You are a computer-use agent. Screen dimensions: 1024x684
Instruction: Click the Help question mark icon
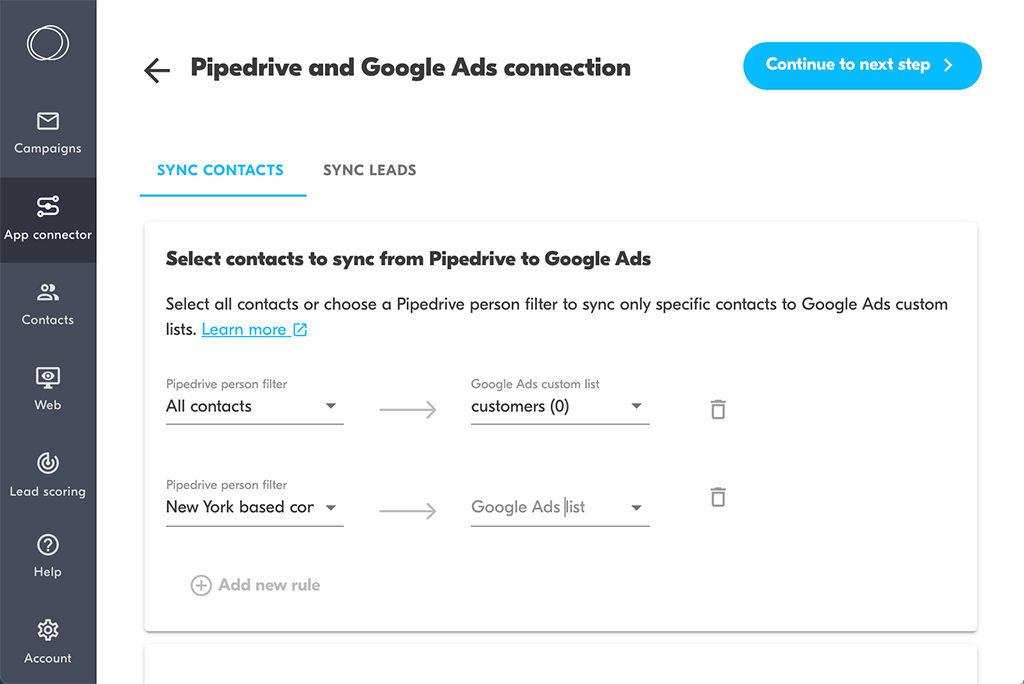click(48, 545)
